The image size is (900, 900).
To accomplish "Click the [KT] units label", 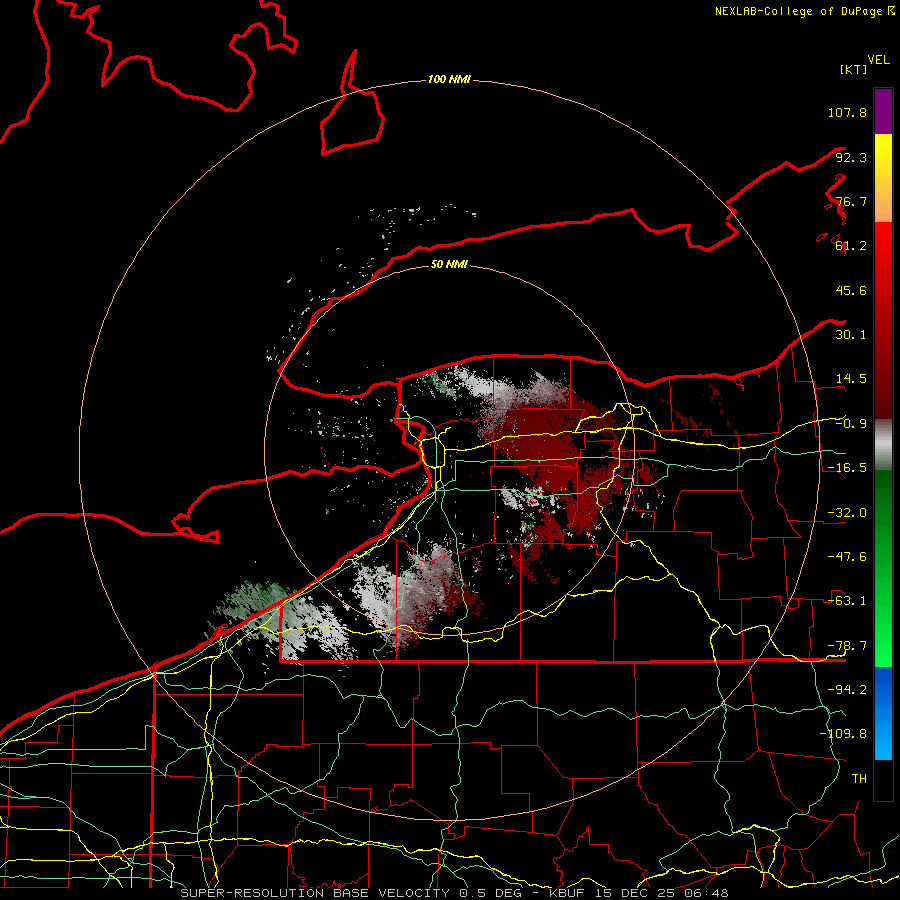I will [853, 69].
